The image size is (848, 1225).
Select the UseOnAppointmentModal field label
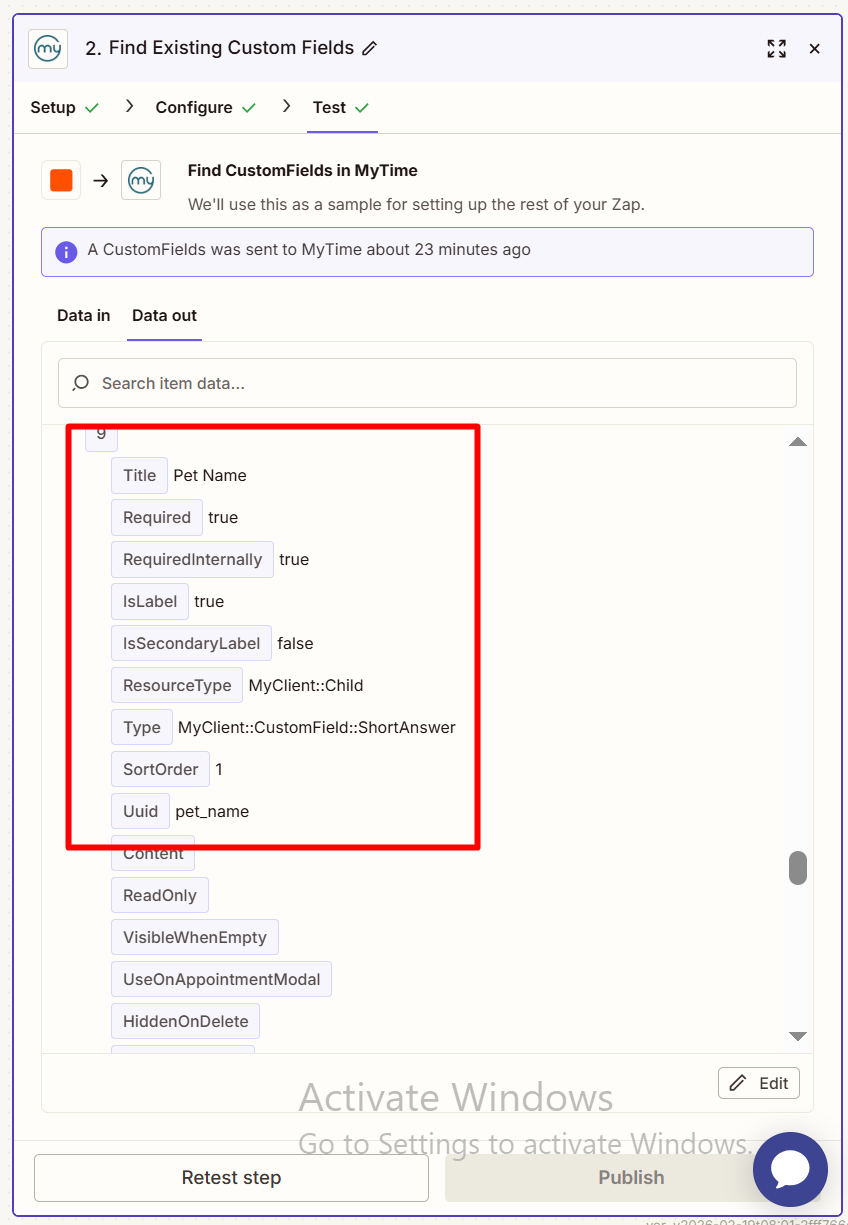(x=221, y=979)
